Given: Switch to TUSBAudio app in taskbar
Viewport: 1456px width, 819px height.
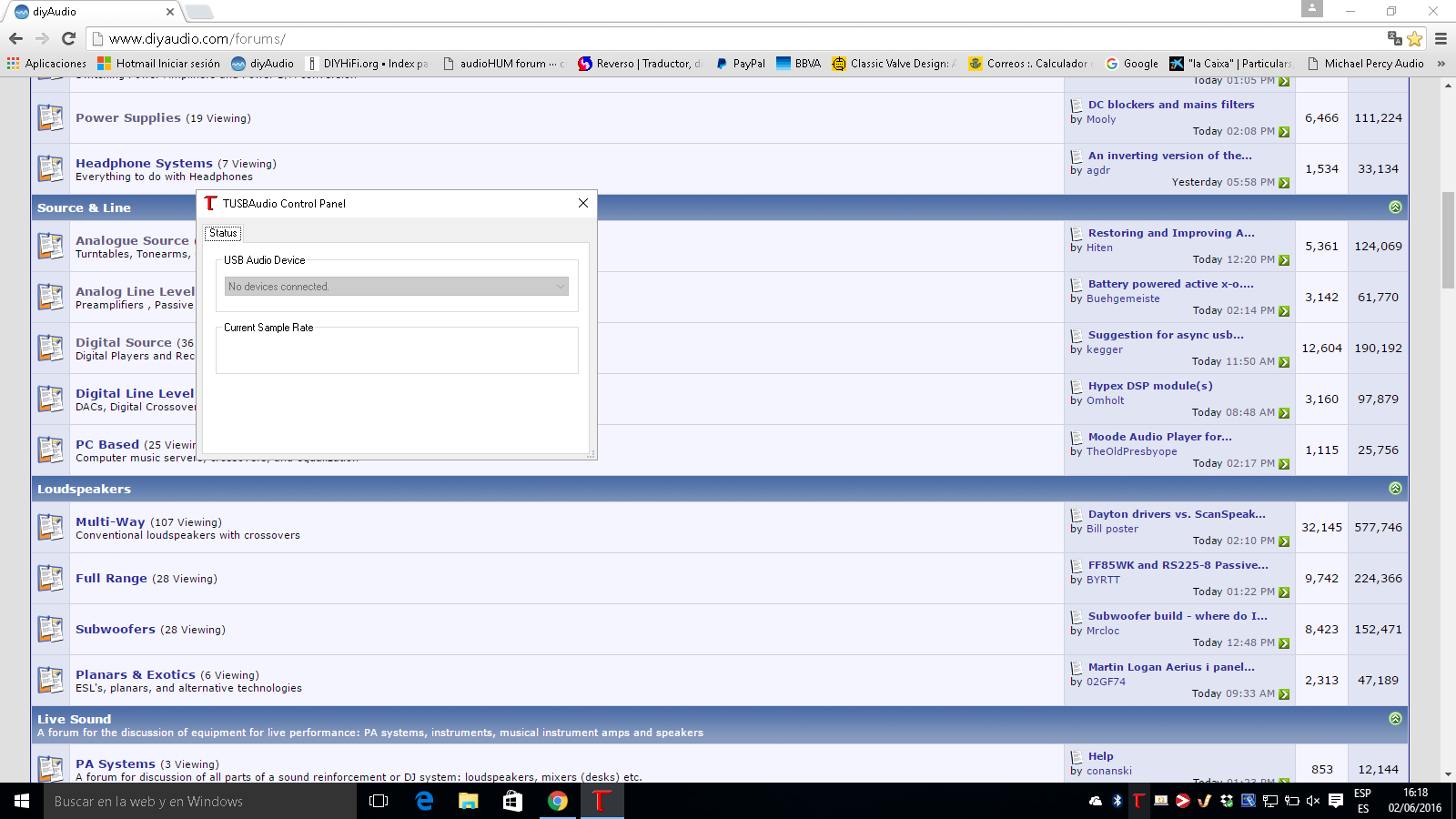Looking at the screenshot, I should (601, 801).
